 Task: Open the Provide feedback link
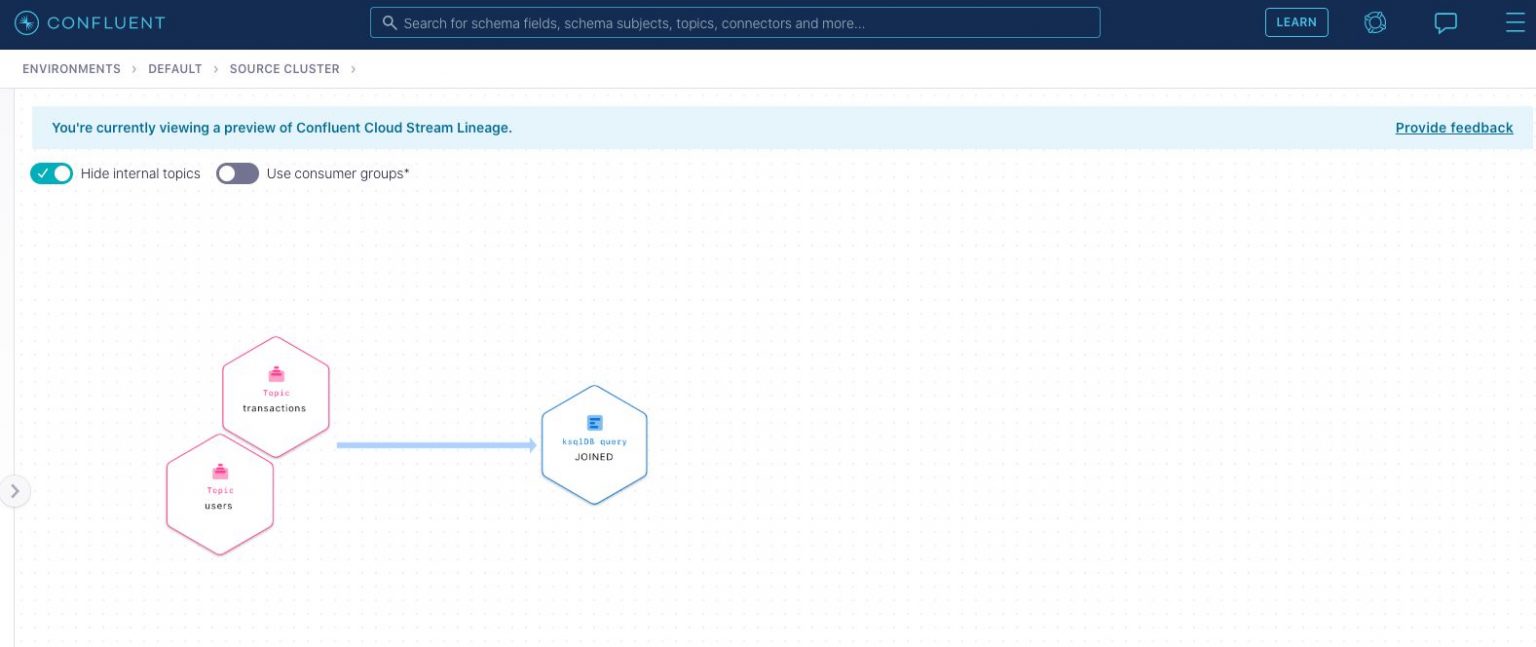[1454, 128]
